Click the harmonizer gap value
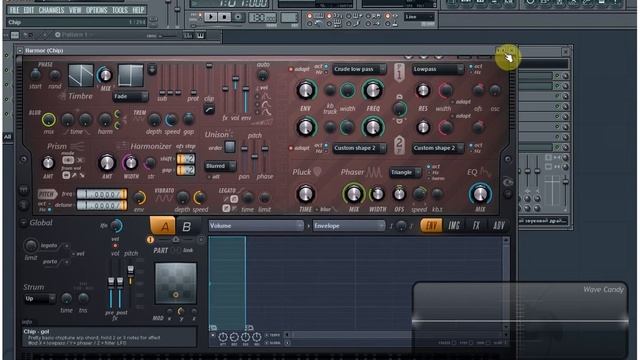 point(186,170)
